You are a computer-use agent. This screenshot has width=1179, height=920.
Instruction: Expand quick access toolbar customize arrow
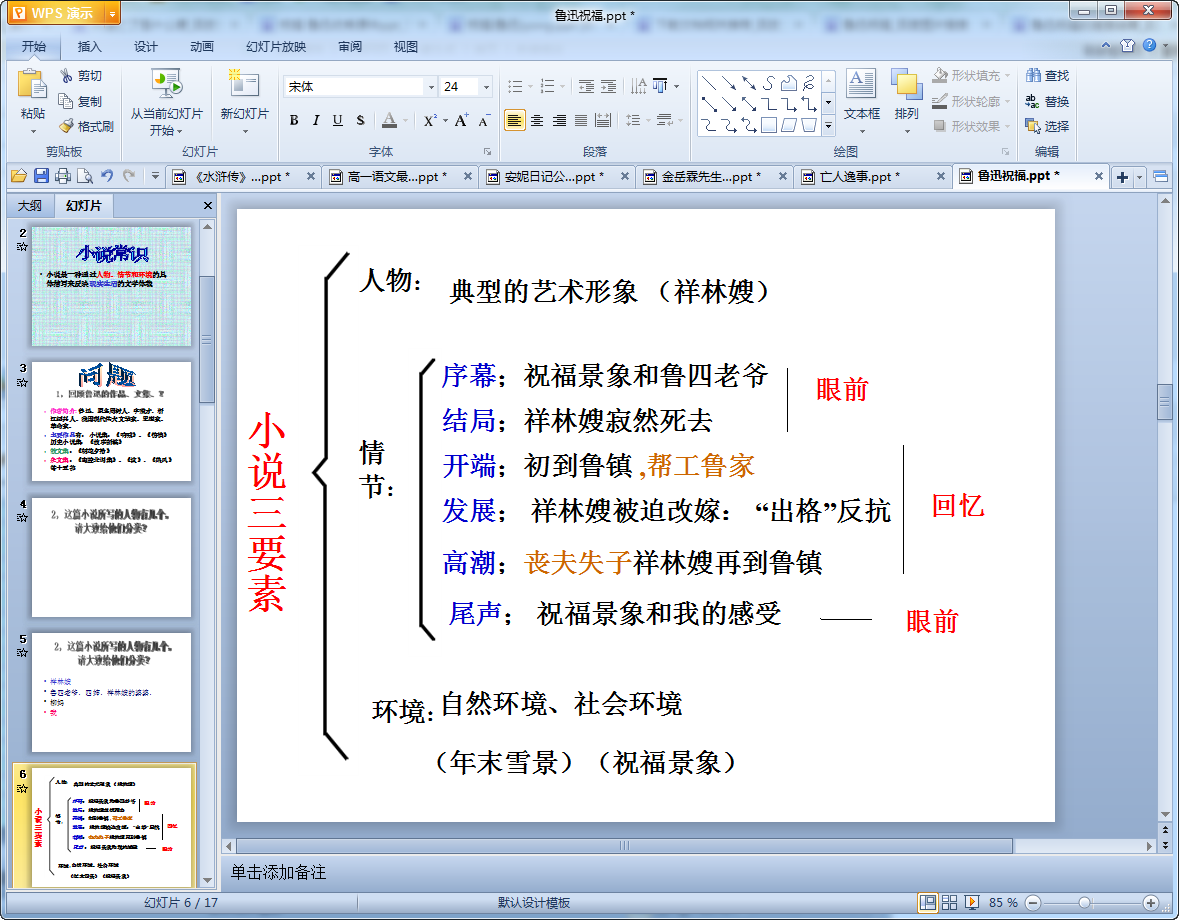[155, 176]
